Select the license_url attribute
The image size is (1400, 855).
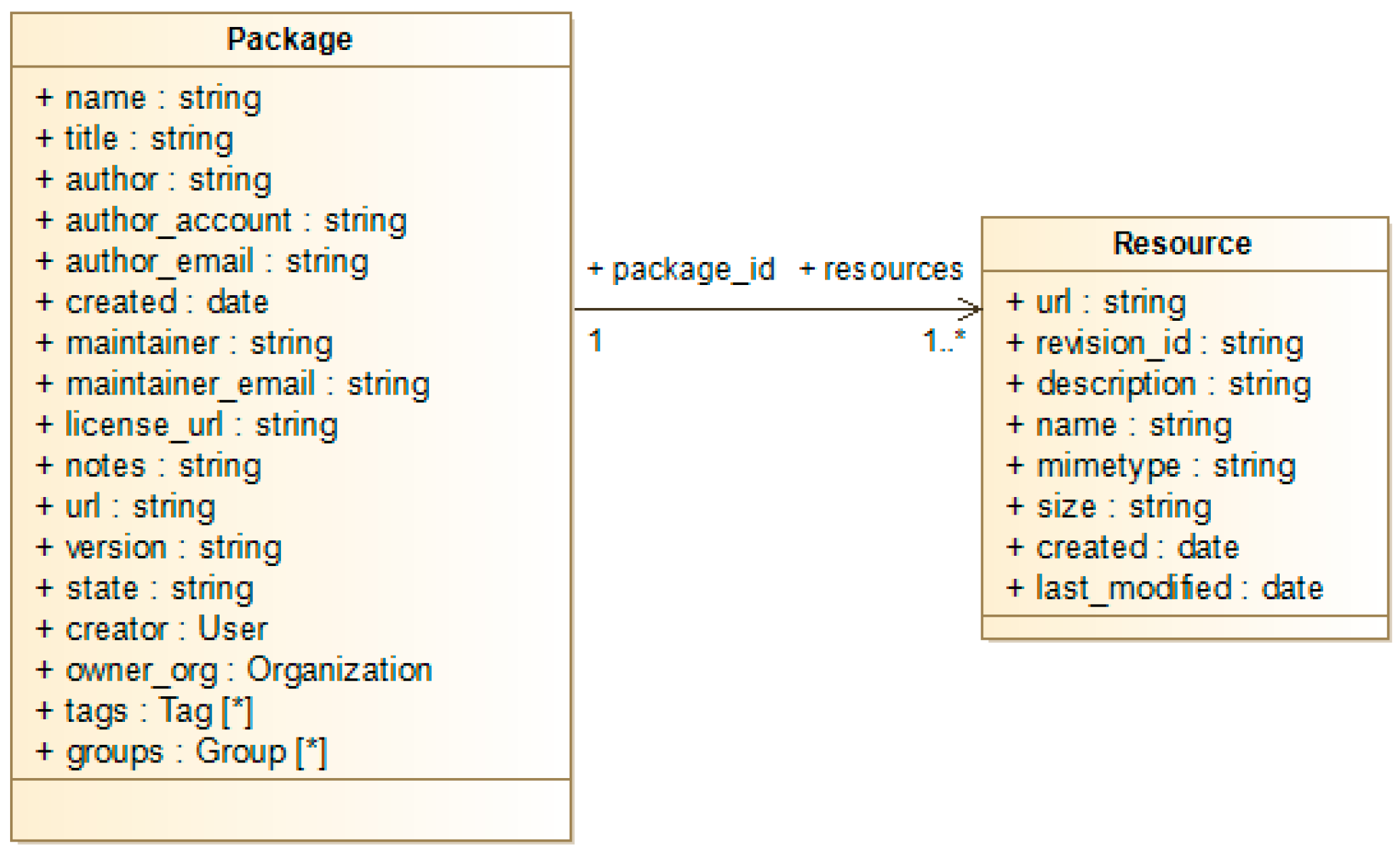pos(187,425)
